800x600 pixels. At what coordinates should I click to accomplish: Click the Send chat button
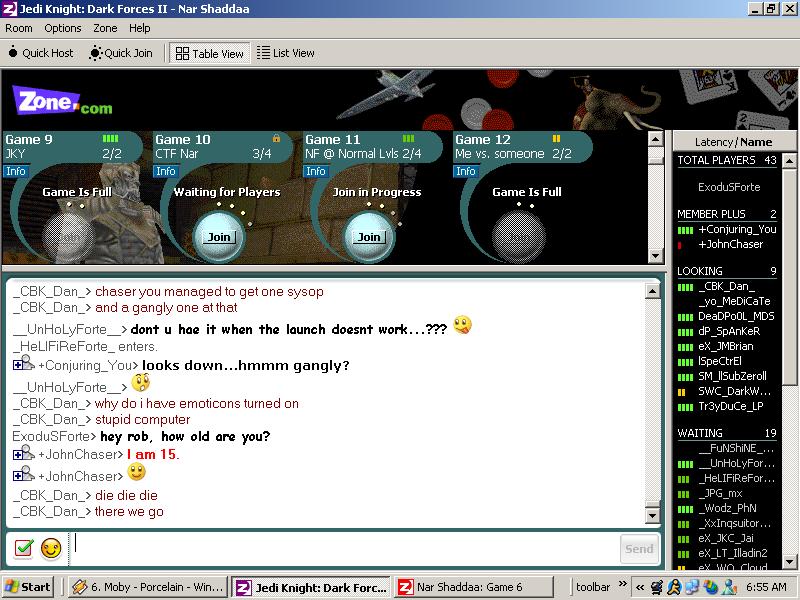pos(639,549)
